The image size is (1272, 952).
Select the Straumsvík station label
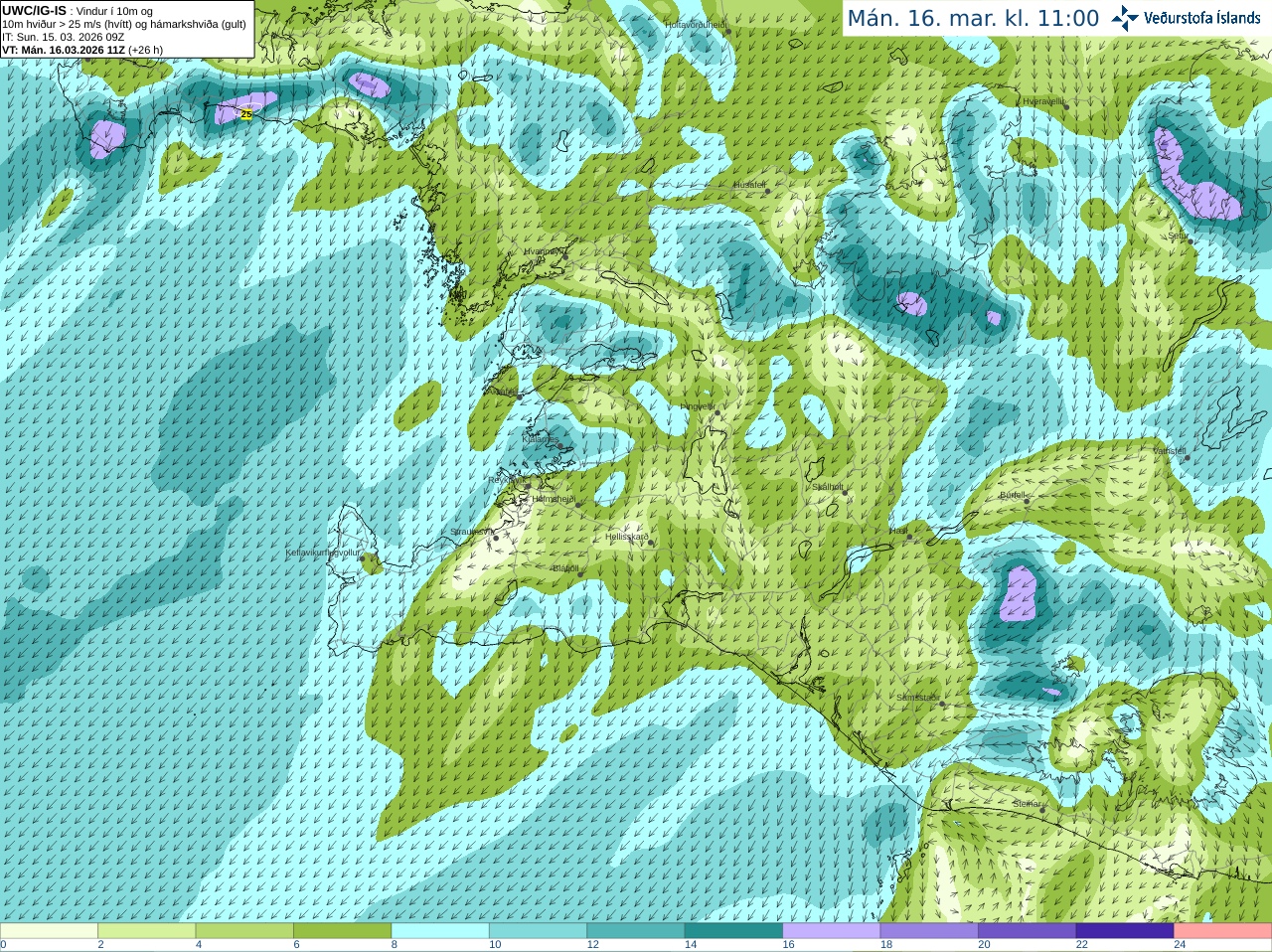(472, 532)
